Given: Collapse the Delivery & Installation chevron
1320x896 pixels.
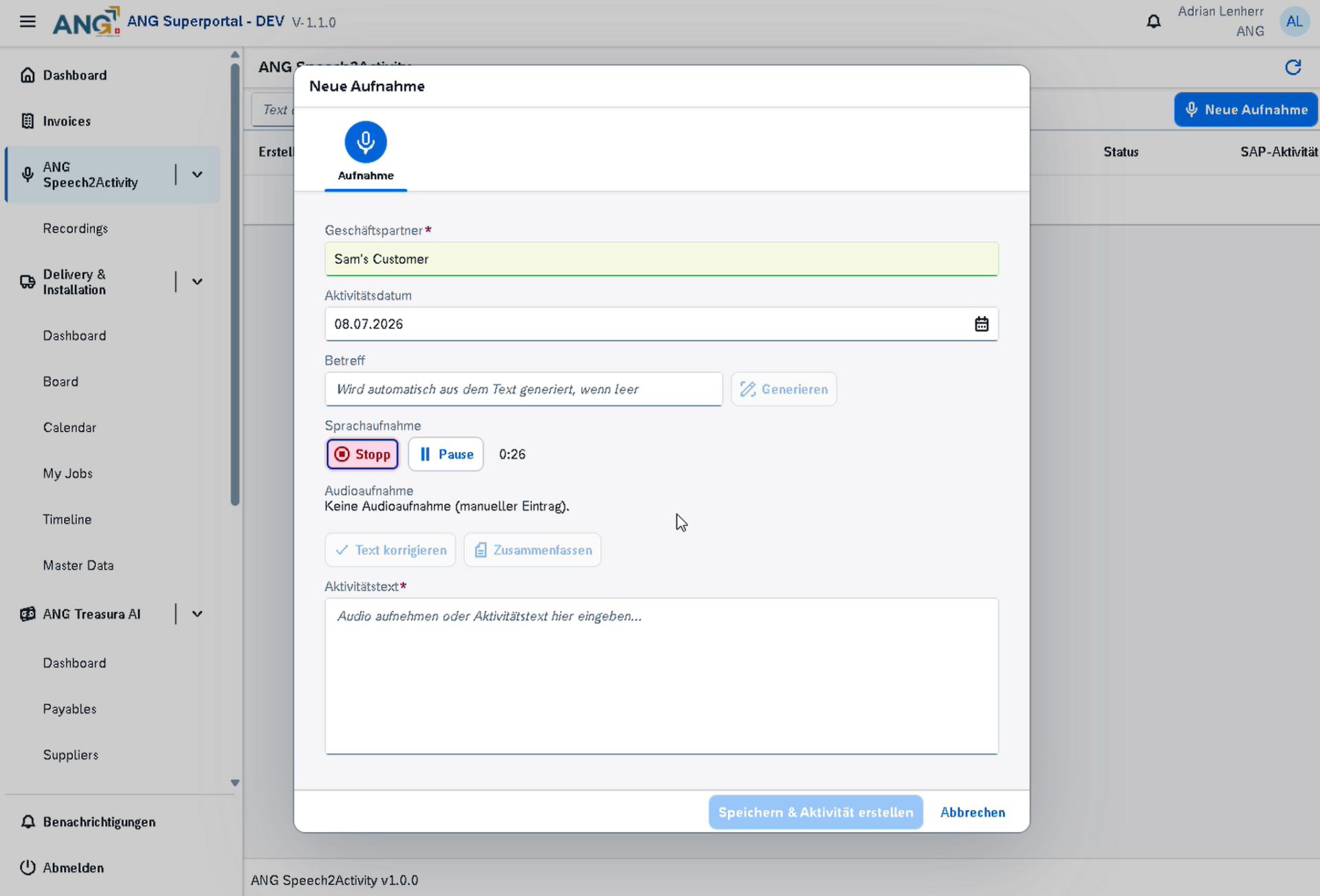Looking at the screenshot, I should click(x=197, y=282).
